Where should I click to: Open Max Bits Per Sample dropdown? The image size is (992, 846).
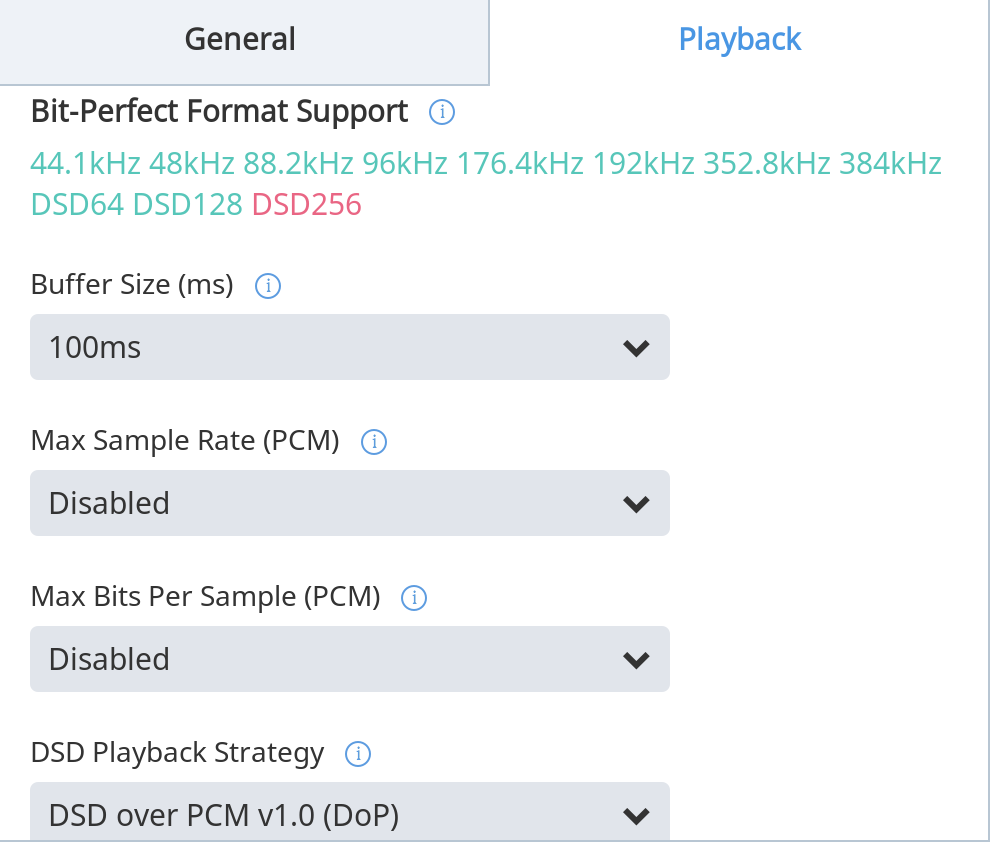[x=349, y=659]
